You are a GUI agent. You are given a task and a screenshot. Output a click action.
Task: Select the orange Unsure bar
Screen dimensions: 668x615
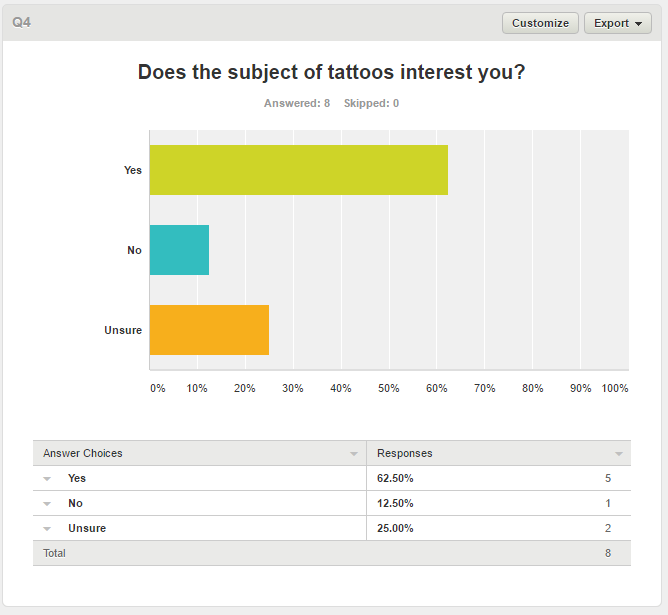[209, 330]
